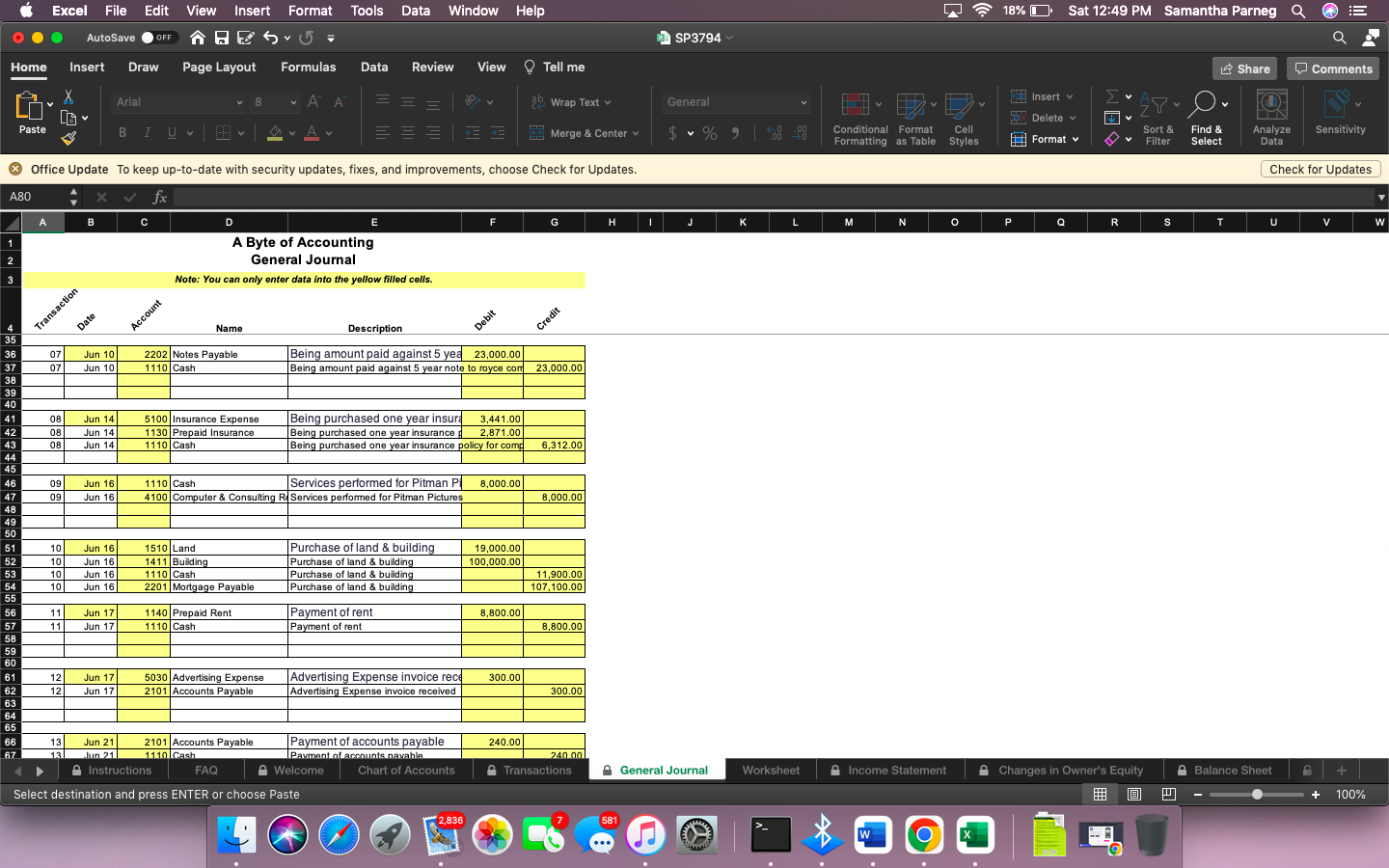
Task: Open the Formulas ribbon tab
Action: [308, 68]
